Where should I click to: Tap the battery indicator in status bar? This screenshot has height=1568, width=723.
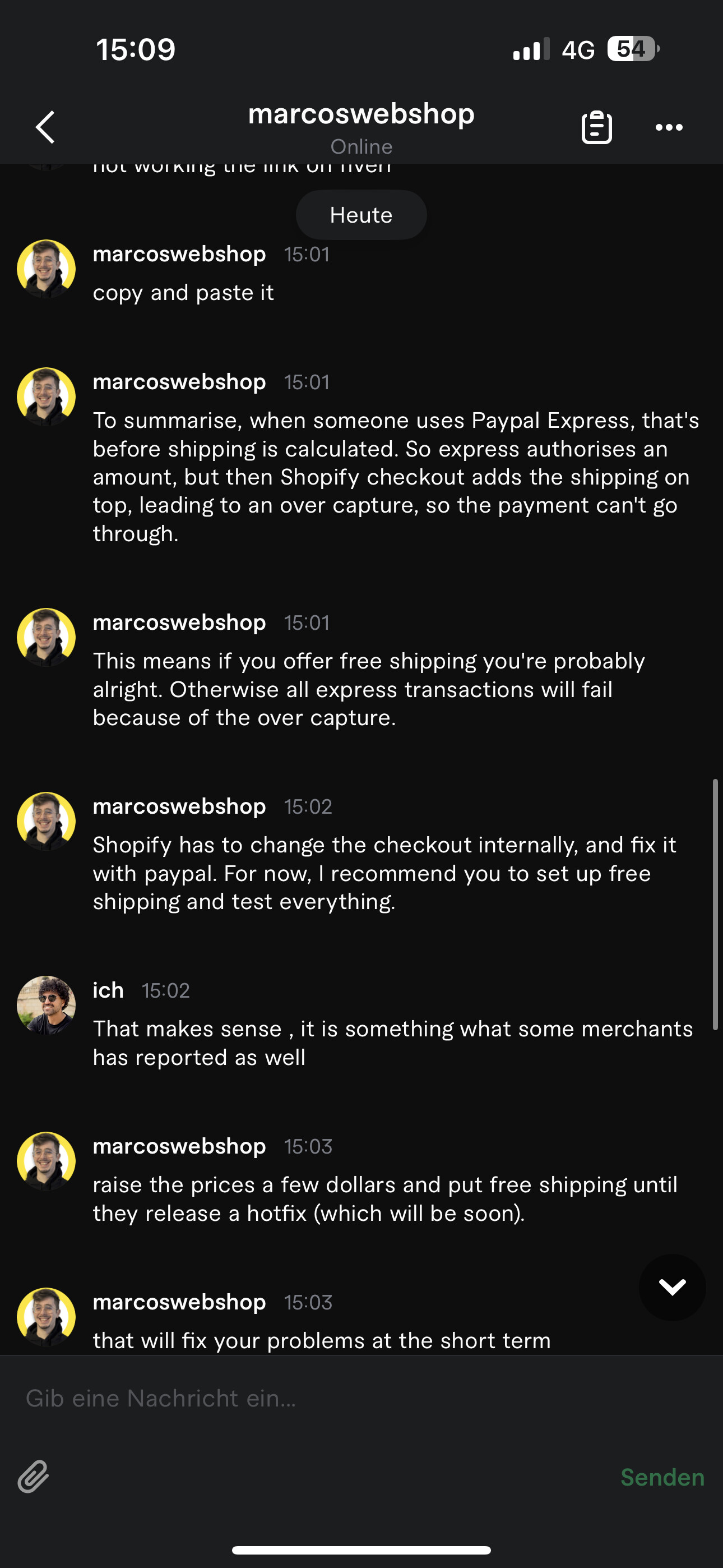click(x=633, y=49)
